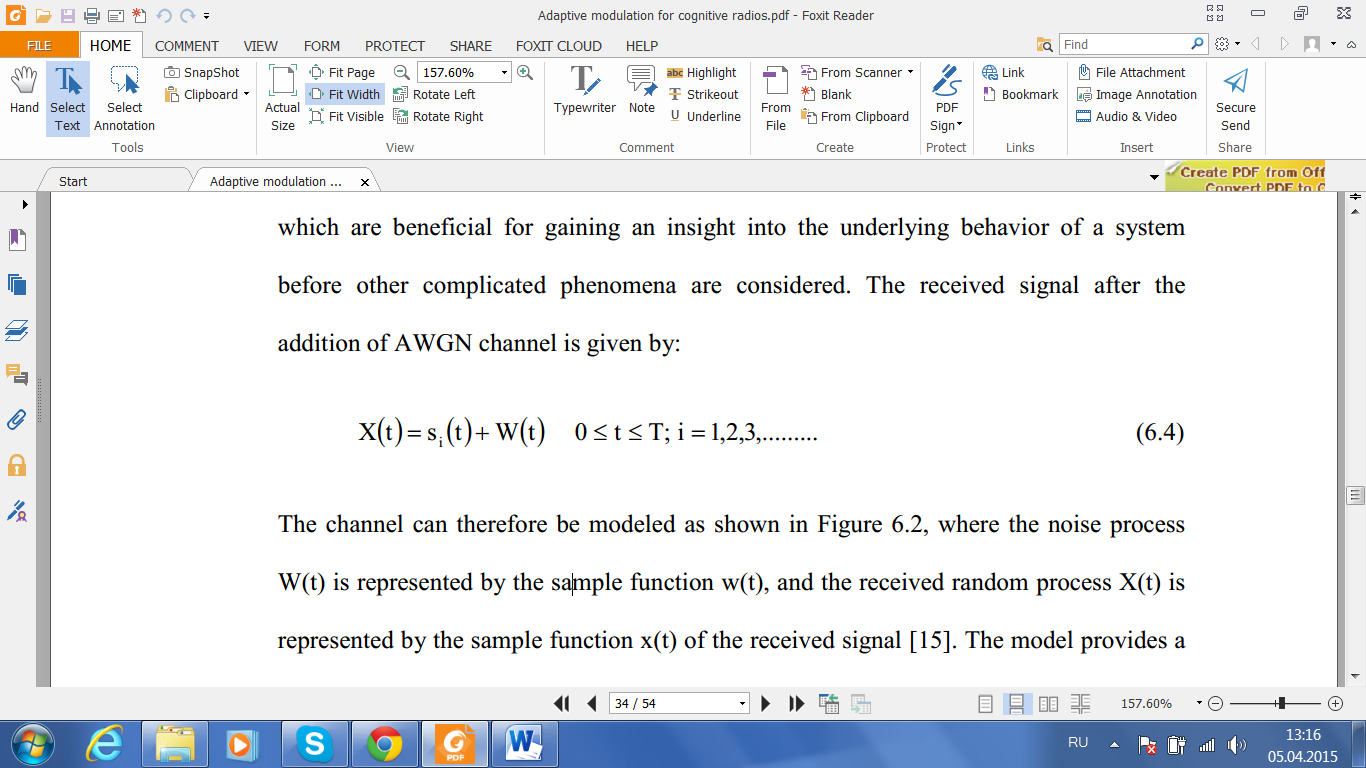Click the zoom out magnifier icon
The image size is (1366, 768).
tap(402, 72)
